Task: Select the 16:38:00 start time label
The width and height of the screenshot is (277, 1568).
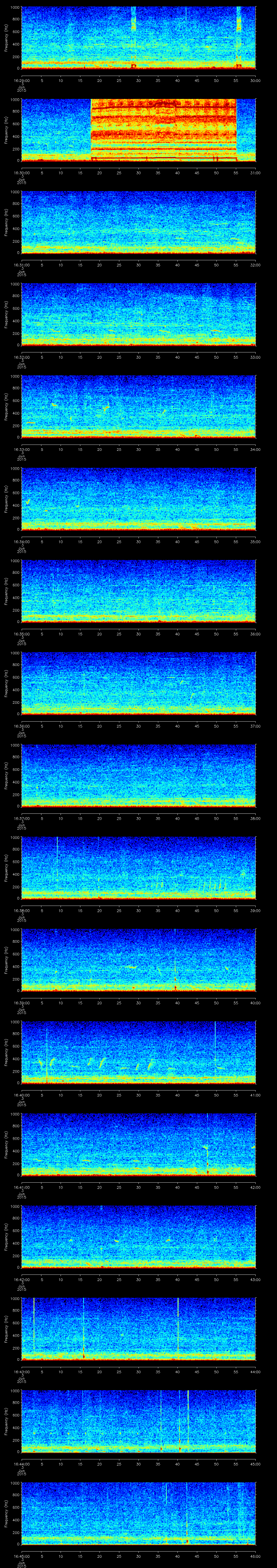Action: 21,910
